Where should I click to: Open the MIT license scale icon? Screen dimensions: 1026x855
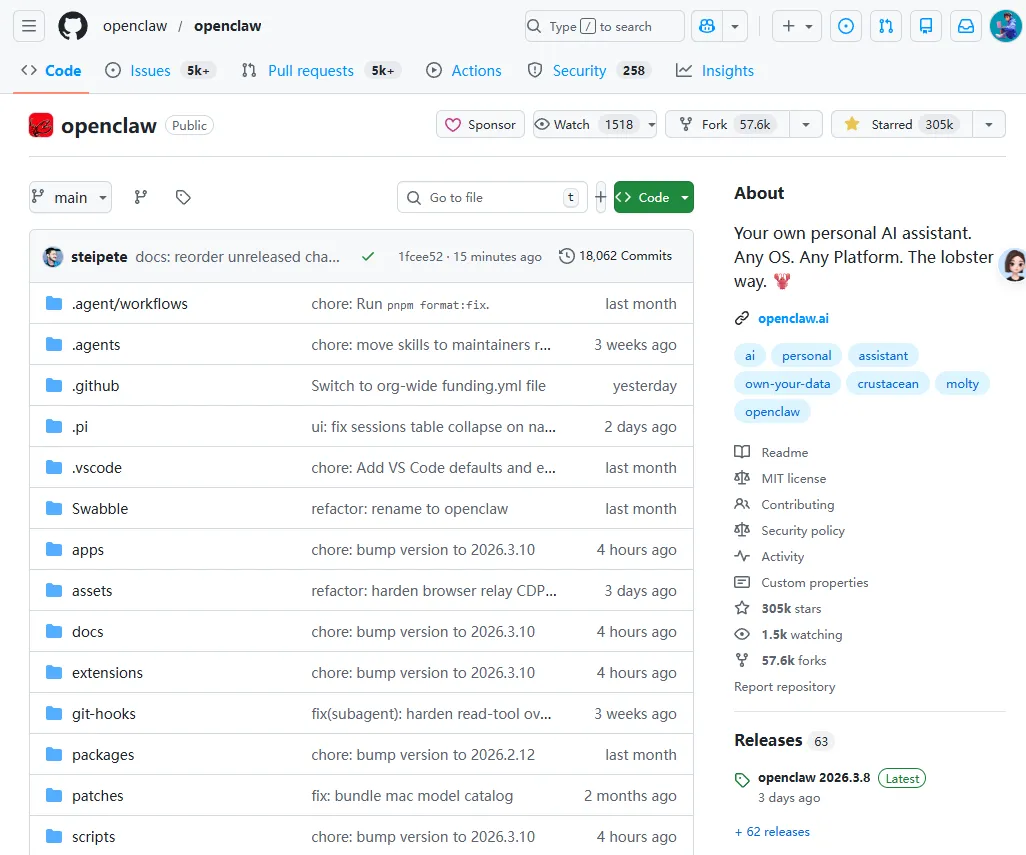(742, 478)
